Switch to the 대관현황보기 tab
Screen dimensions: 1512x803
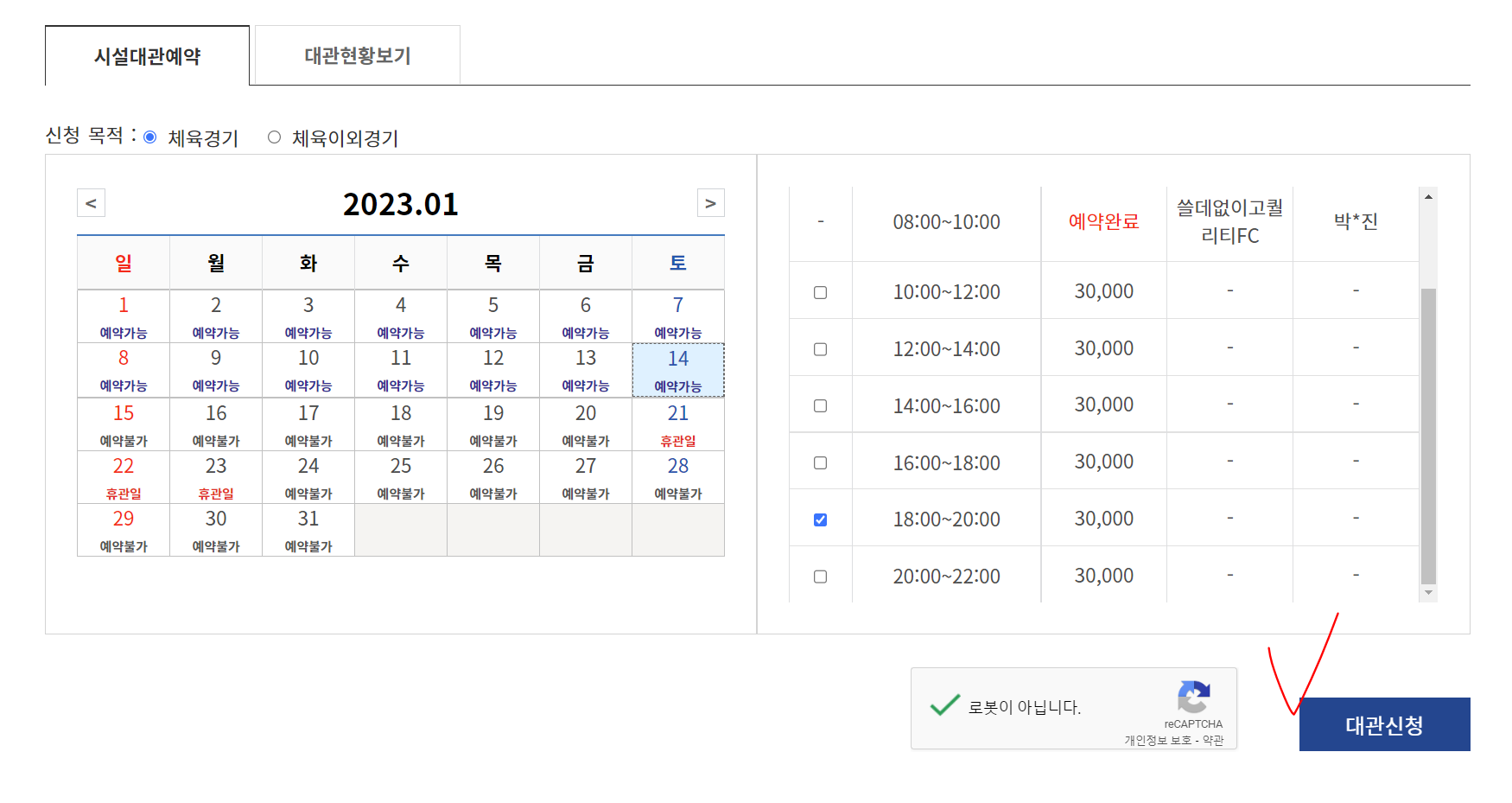click(358, 56)
